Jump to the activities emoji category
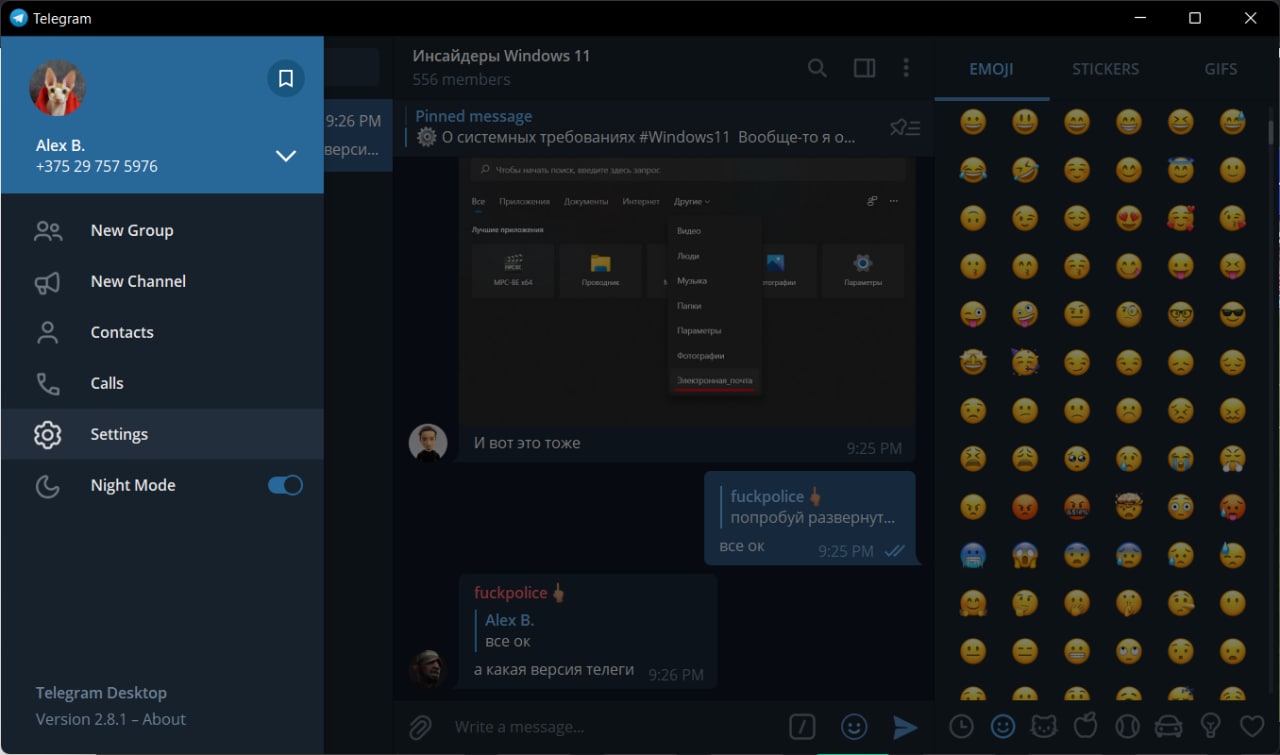This screenshot has width=1280, height=755. pos(1126,727)
